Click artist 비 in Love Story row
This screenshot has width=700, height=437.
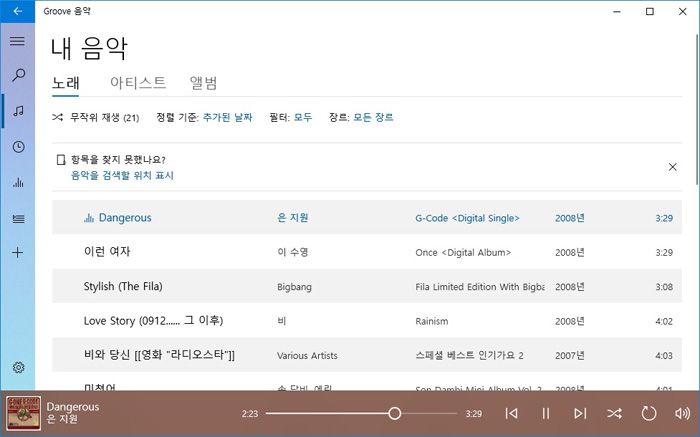pos(282,321)
